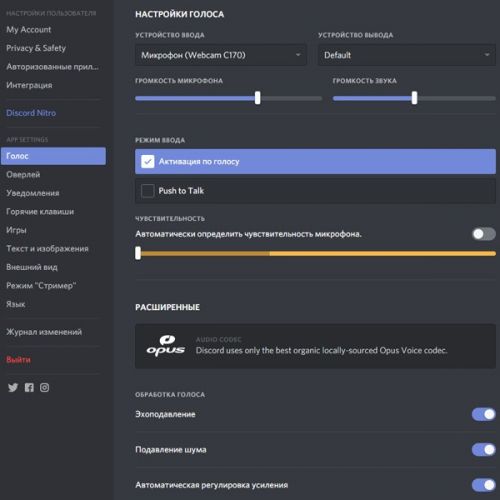This screenshot has width=500, height=500.
Task: Go to Privacy & Safety settings
Action: tap(36, 48)
